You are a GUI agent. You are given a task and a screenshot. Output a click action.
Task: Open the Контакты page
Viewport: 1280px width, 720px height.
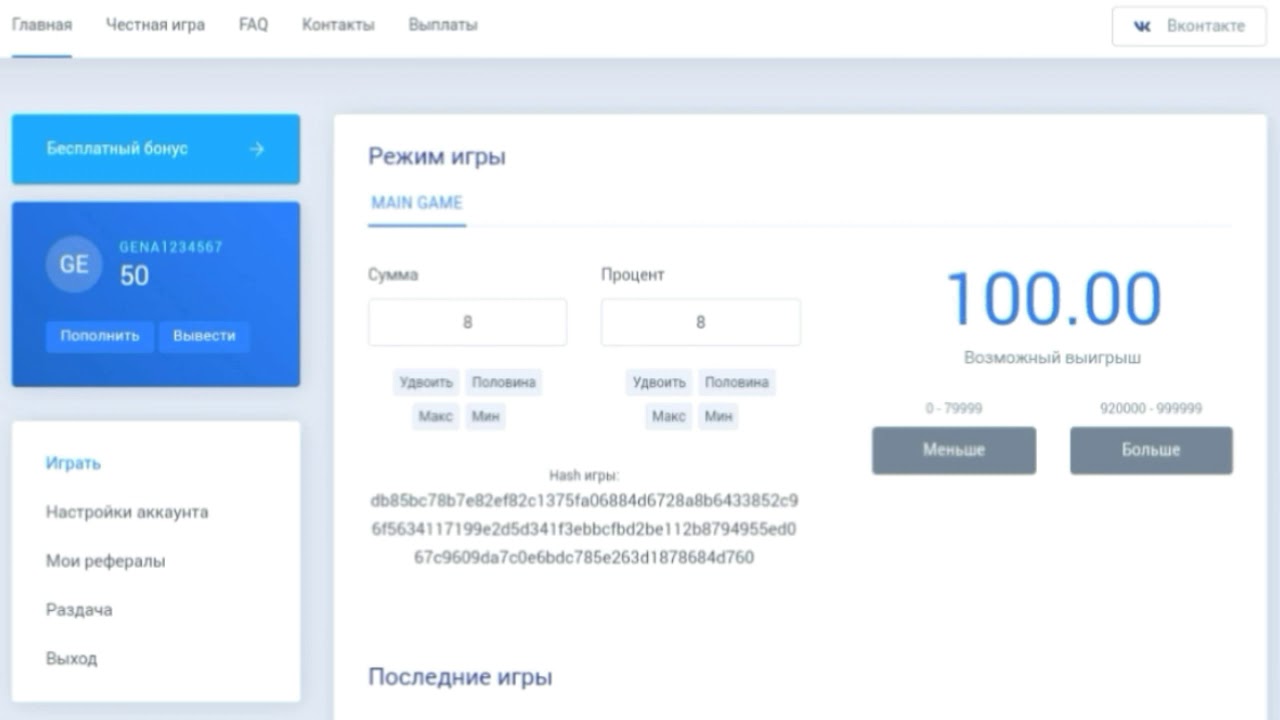[338, 25]
